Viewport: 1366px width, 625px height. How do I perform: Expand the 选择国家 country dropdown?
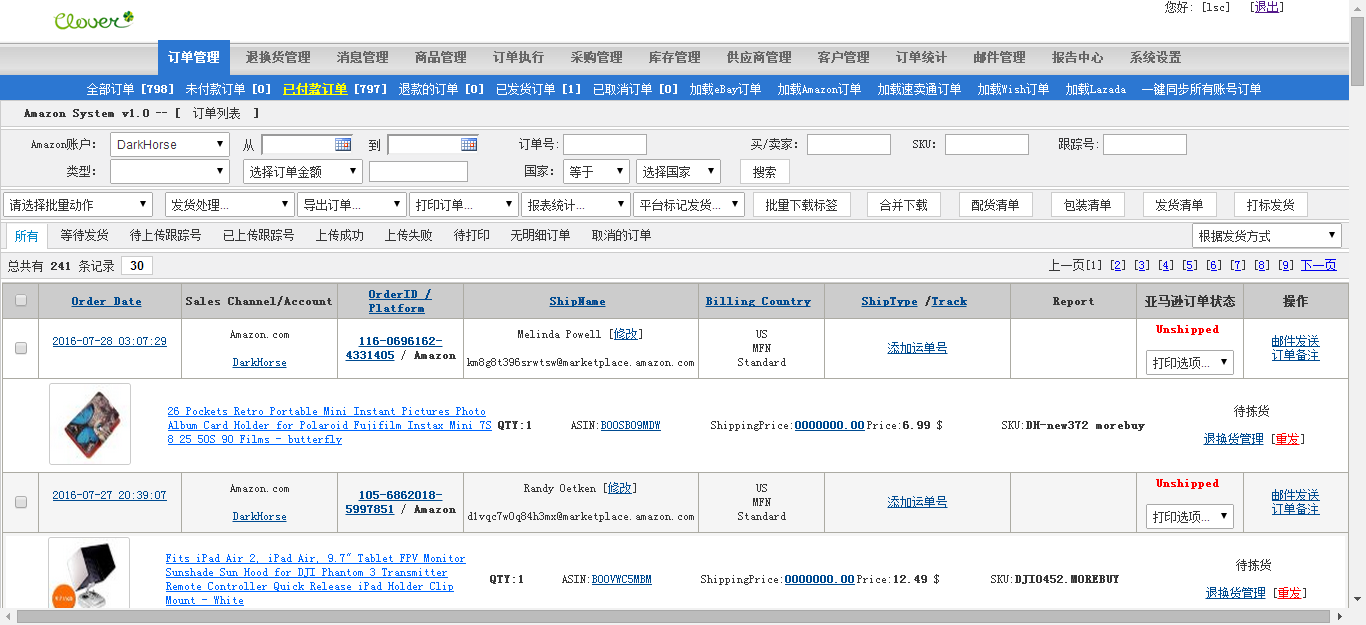tap(678, 172)
